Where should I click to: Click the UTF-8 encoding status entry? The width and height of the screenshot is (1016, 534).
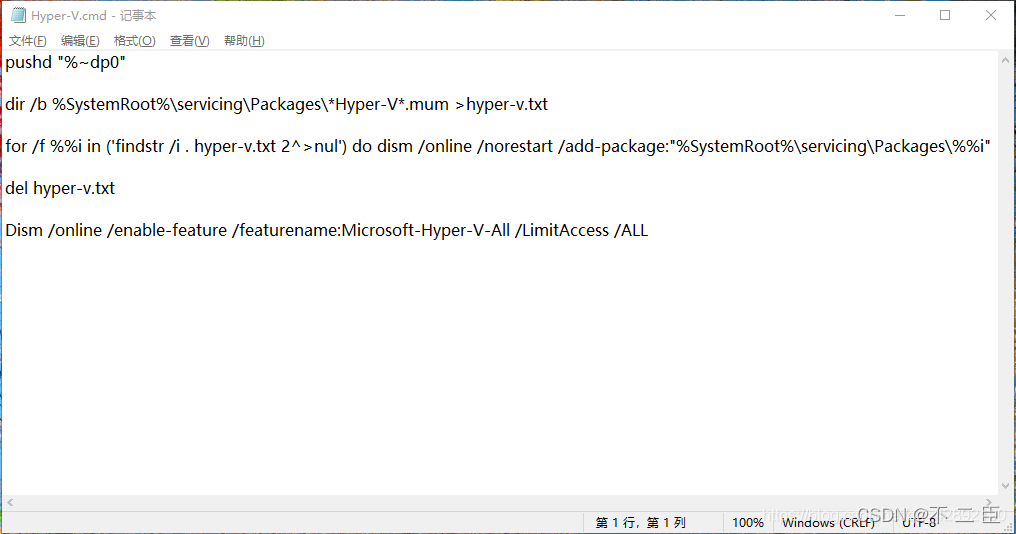[919, 522]
